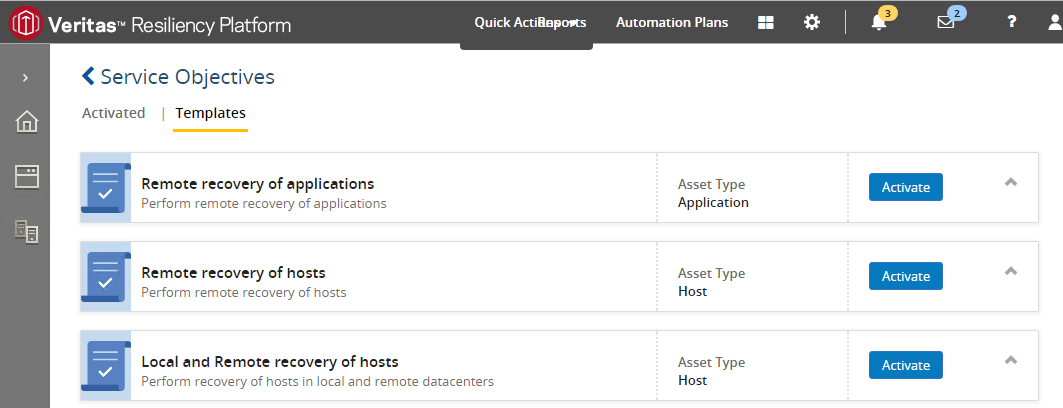1063x408 pixels.
Task: Click the template icon for Remote recovery of hosts
Action: pyautogui.click(x=106, y=277)
